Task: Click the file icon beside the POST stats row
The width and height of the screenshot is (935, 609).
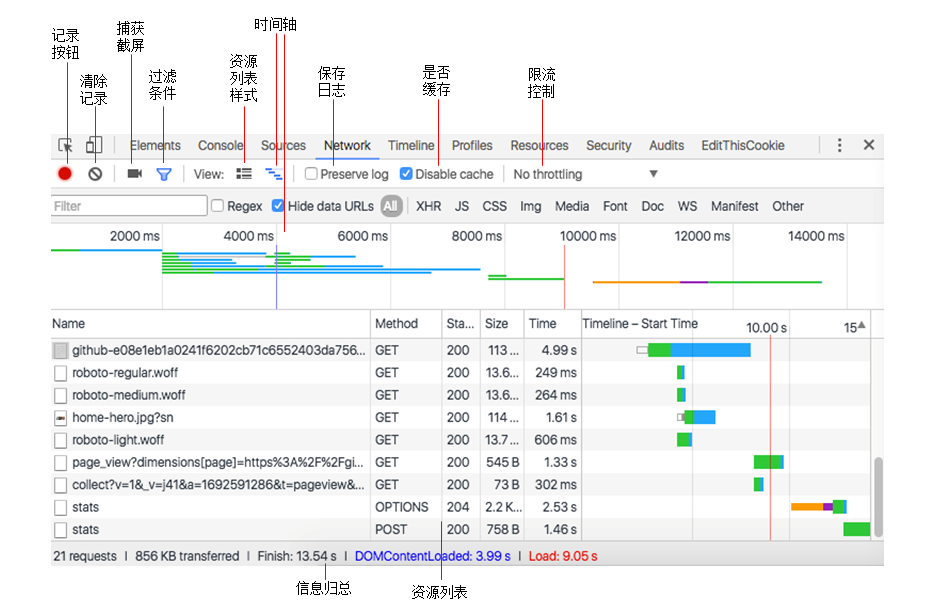Action: (x=60, y=530)
